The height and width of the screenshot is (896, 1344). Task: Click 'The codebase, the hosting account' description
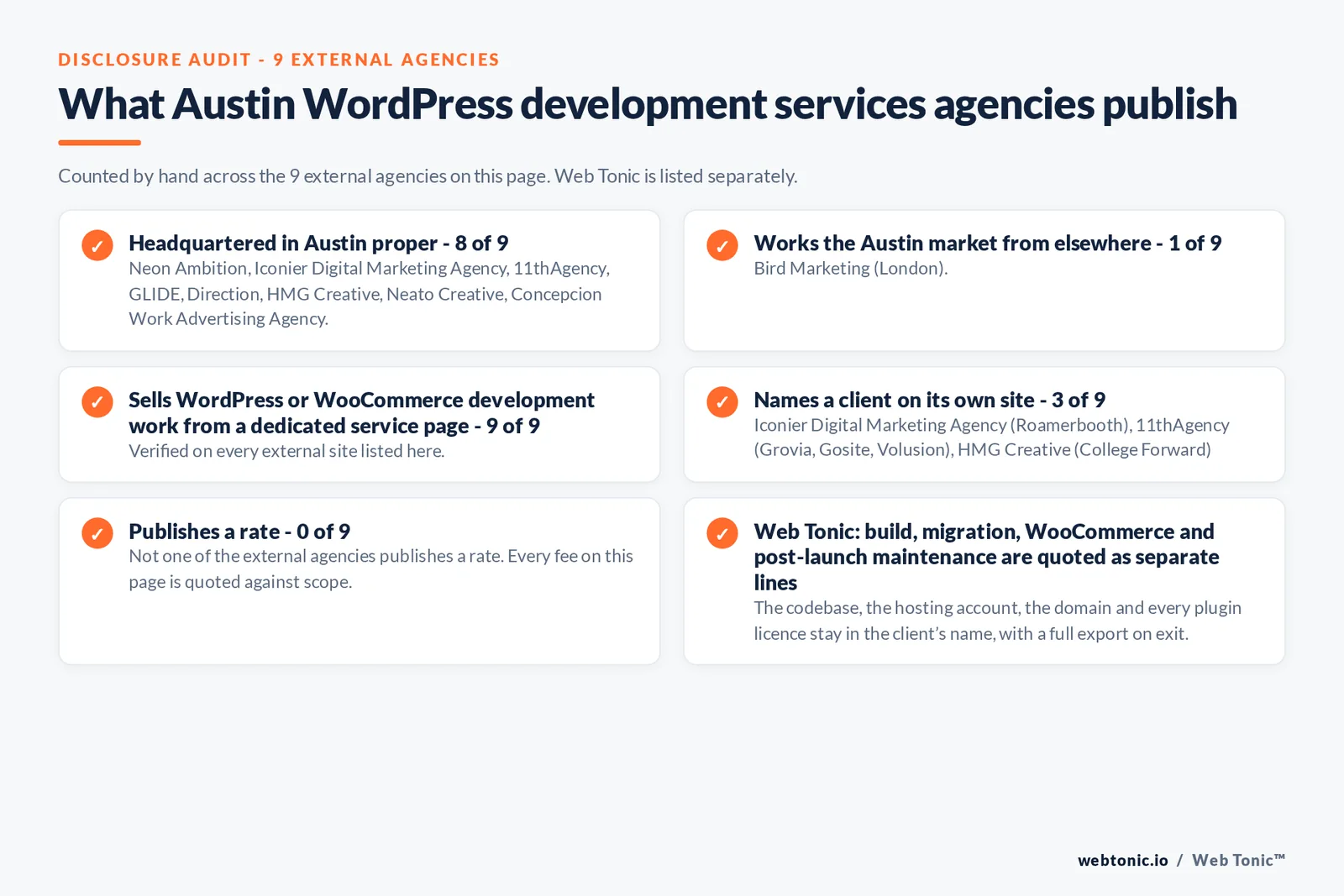click(x=997, y=621)
